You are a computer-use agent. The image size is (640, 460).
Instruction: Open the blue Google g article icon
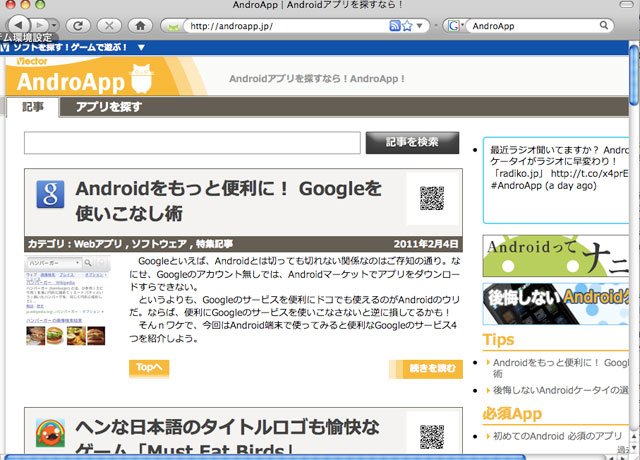[x=50, y=194]
